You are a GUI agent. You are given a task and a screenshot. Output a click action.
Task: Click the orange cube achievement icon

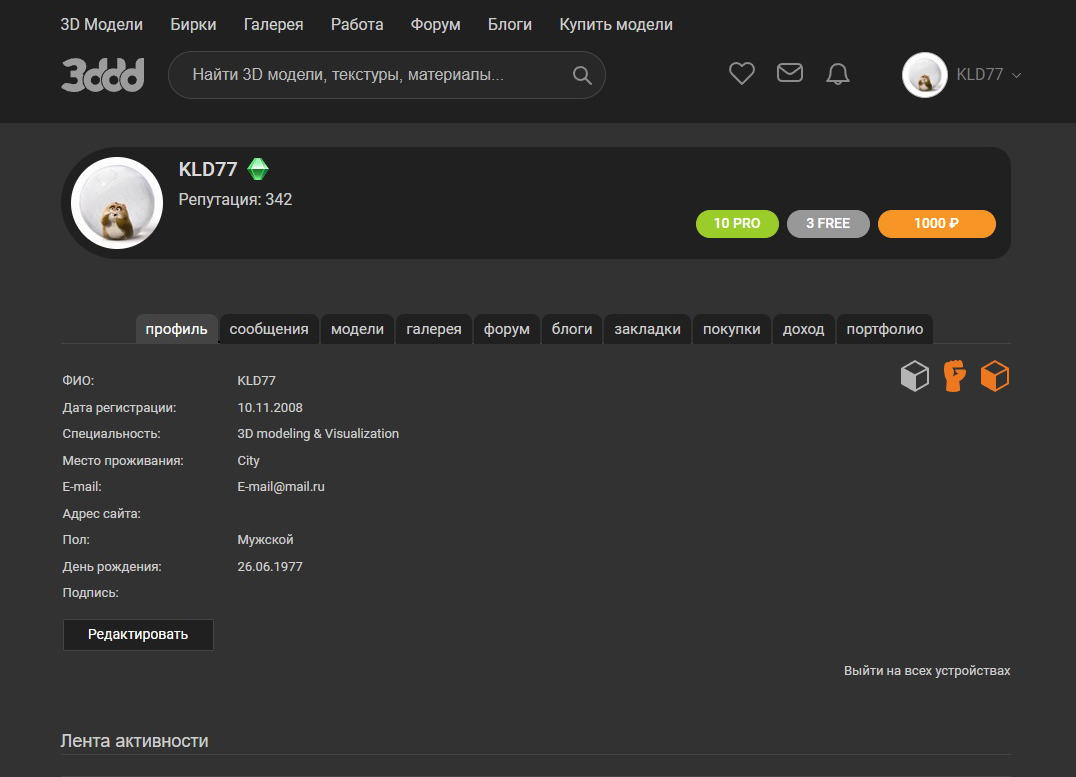click(995, 376)
